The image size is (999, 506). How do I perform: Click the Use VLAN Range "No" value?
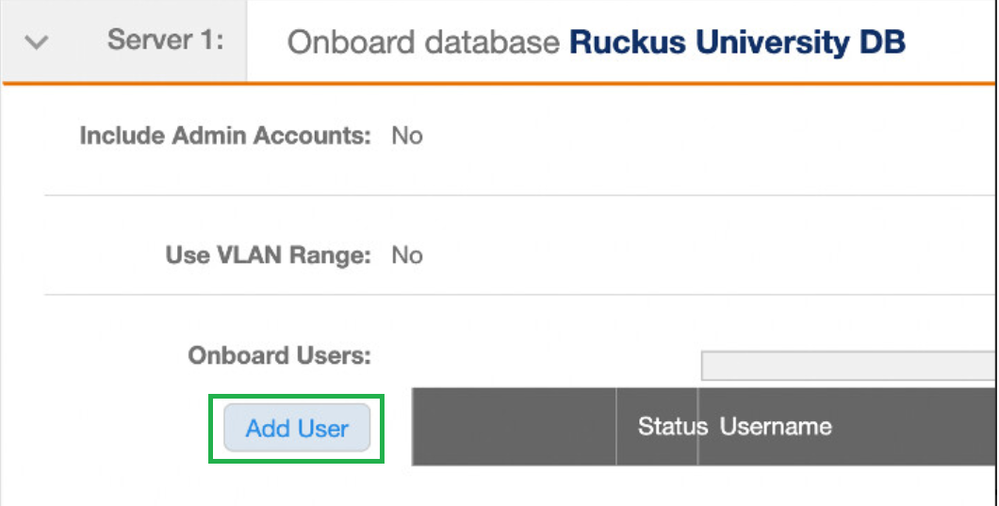pos(407,255)
